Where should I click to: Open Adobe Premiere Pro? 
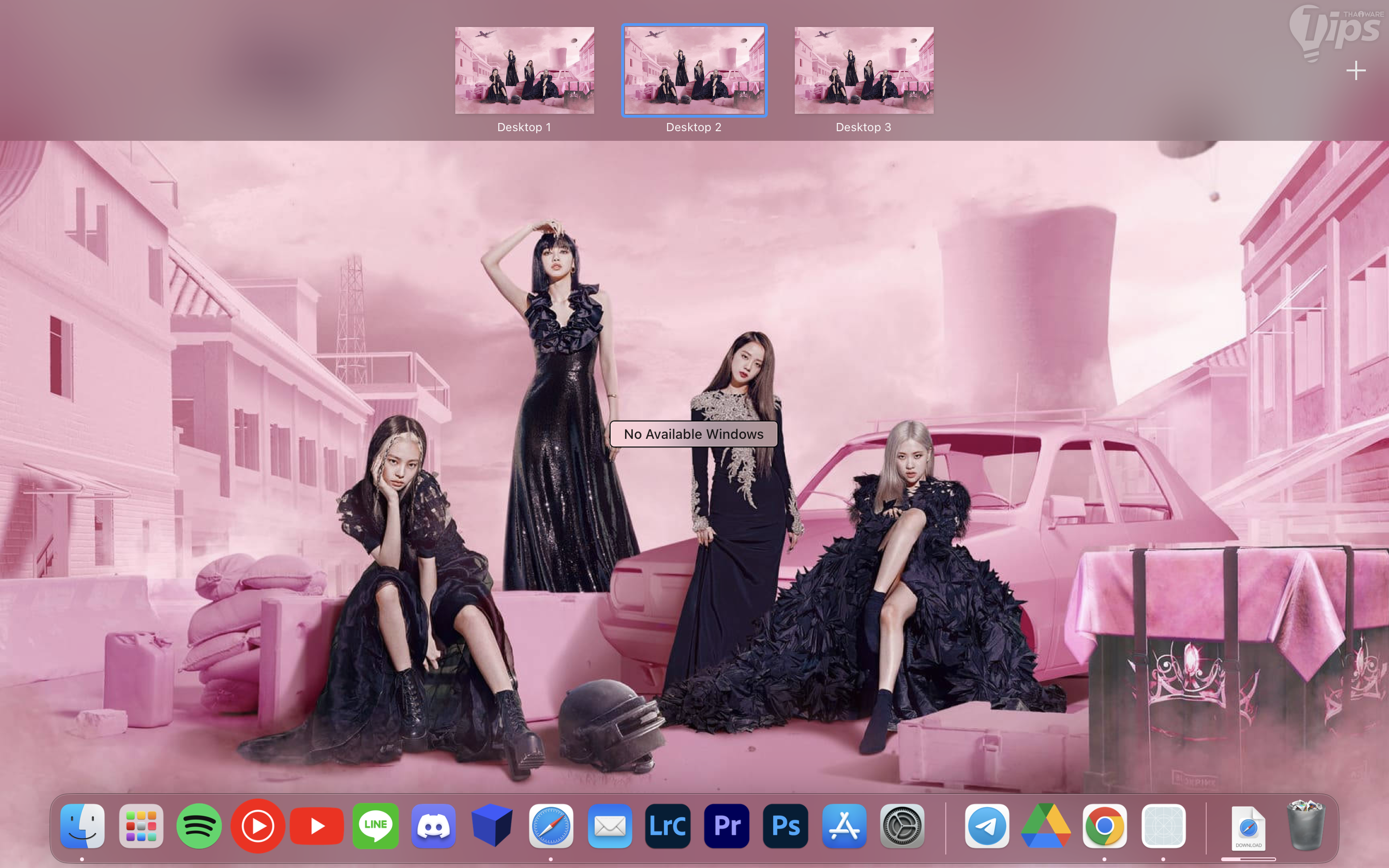[727, 826]
